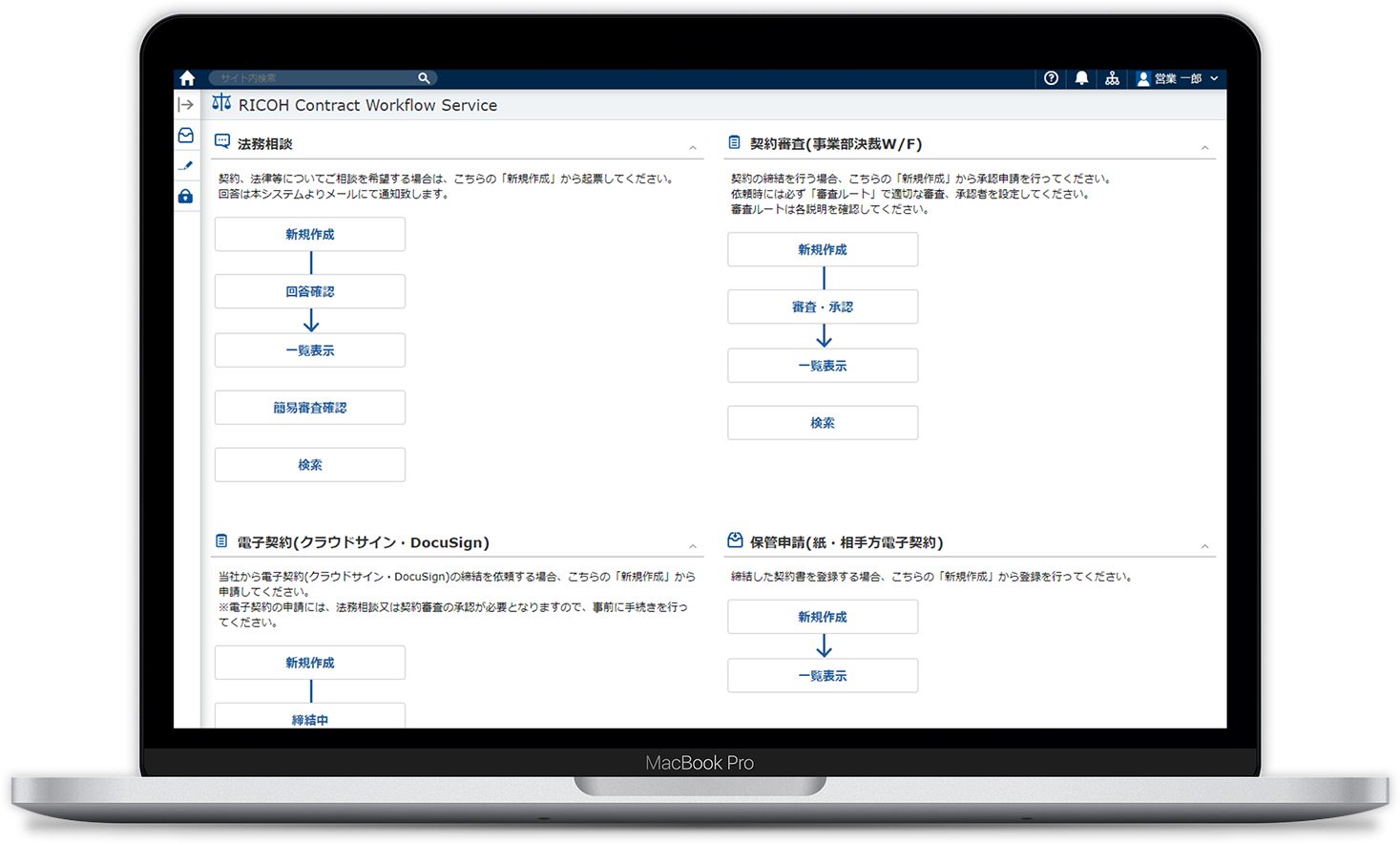Click the 保管申請(紙・相手方電子契約) title
Viewport: 1400px width, 845px height.
click(846, 542)
